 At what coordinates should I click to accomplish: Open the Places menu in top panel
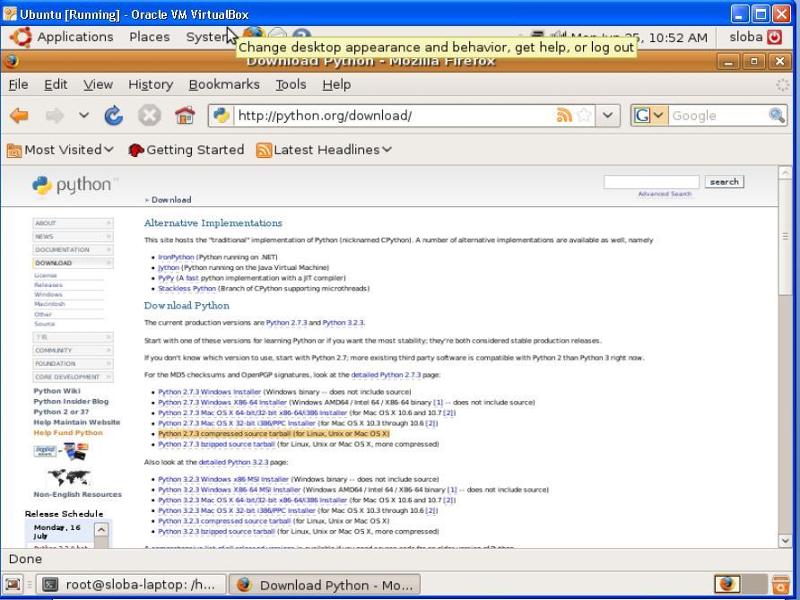[x=149, y=37]
